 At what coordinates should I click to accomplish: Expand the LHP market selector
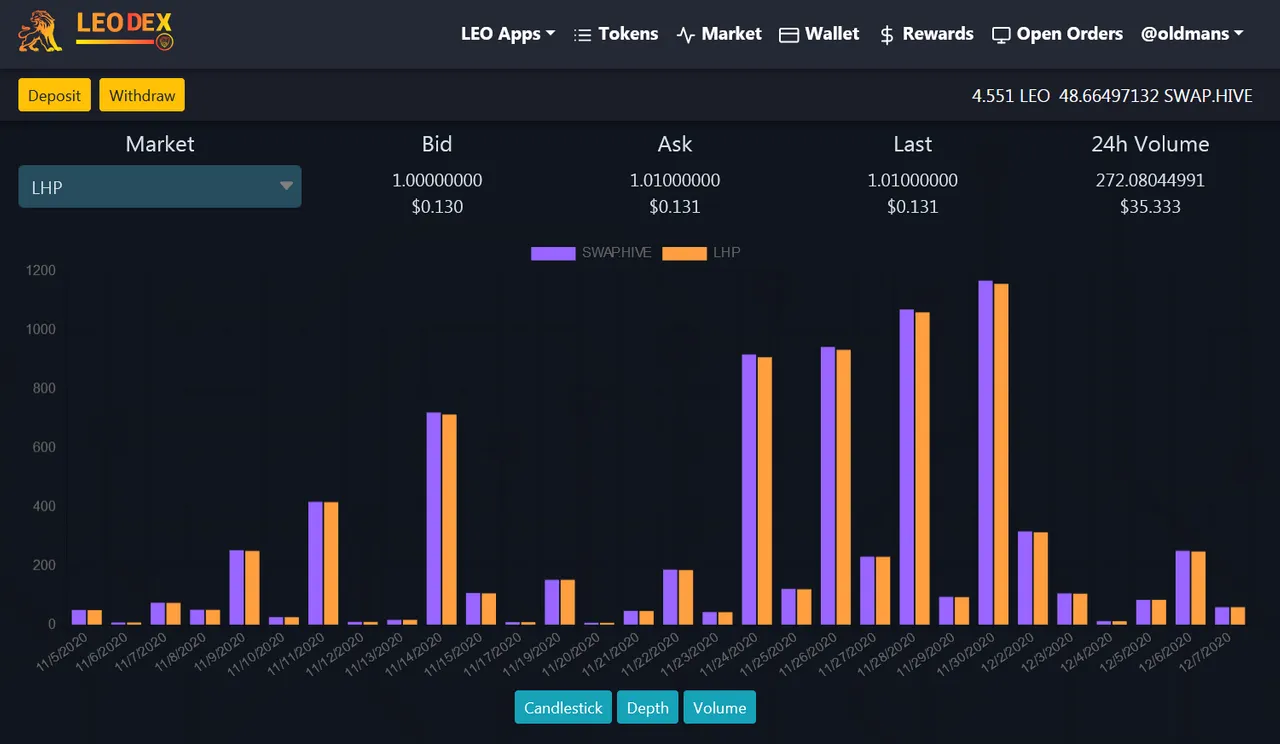tap(160, 187)
